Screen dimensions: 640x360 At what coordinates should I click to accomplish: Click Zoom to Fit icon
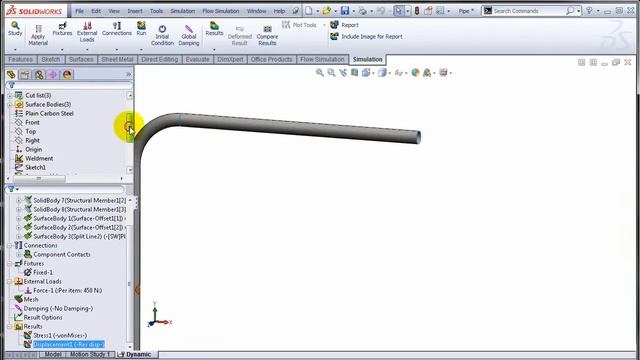point(320,73)
